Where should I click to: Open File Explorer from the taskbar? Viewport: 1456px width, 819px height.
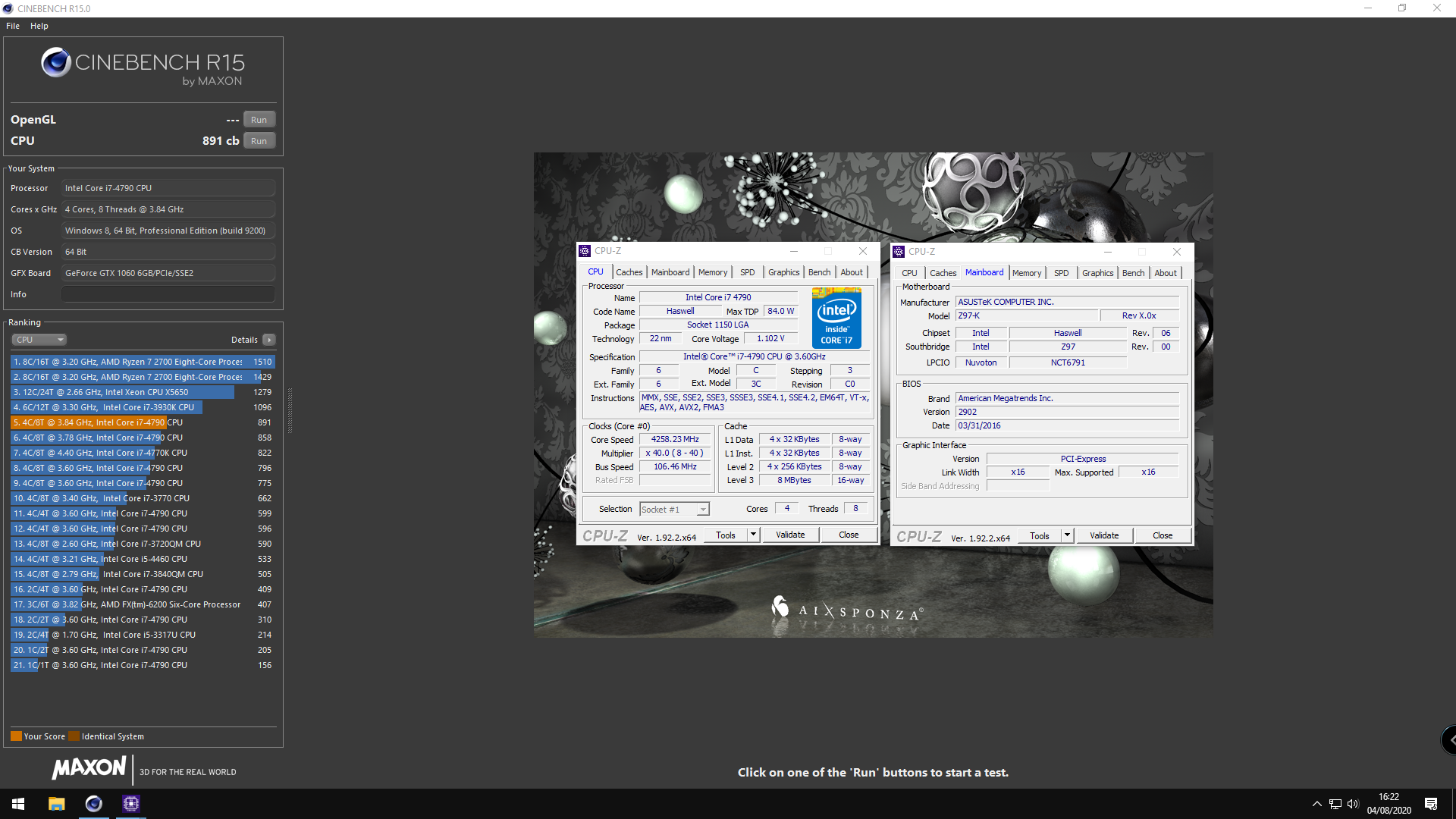coord(56,804)
